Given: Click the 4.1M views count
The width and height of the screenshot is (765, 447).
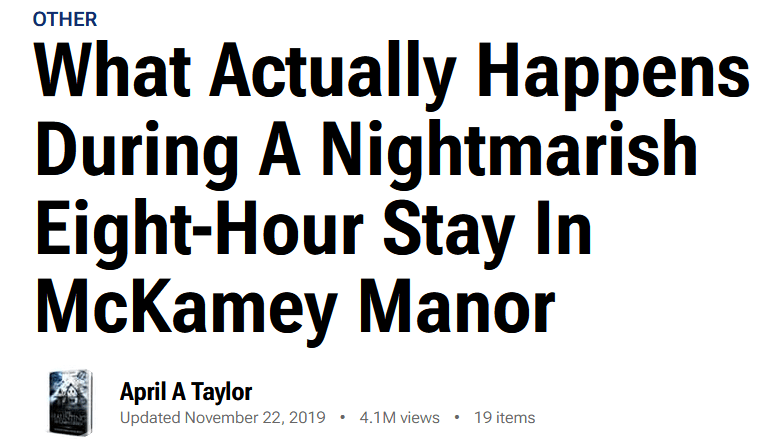Looking at the screenshot, I should [399, 417].
